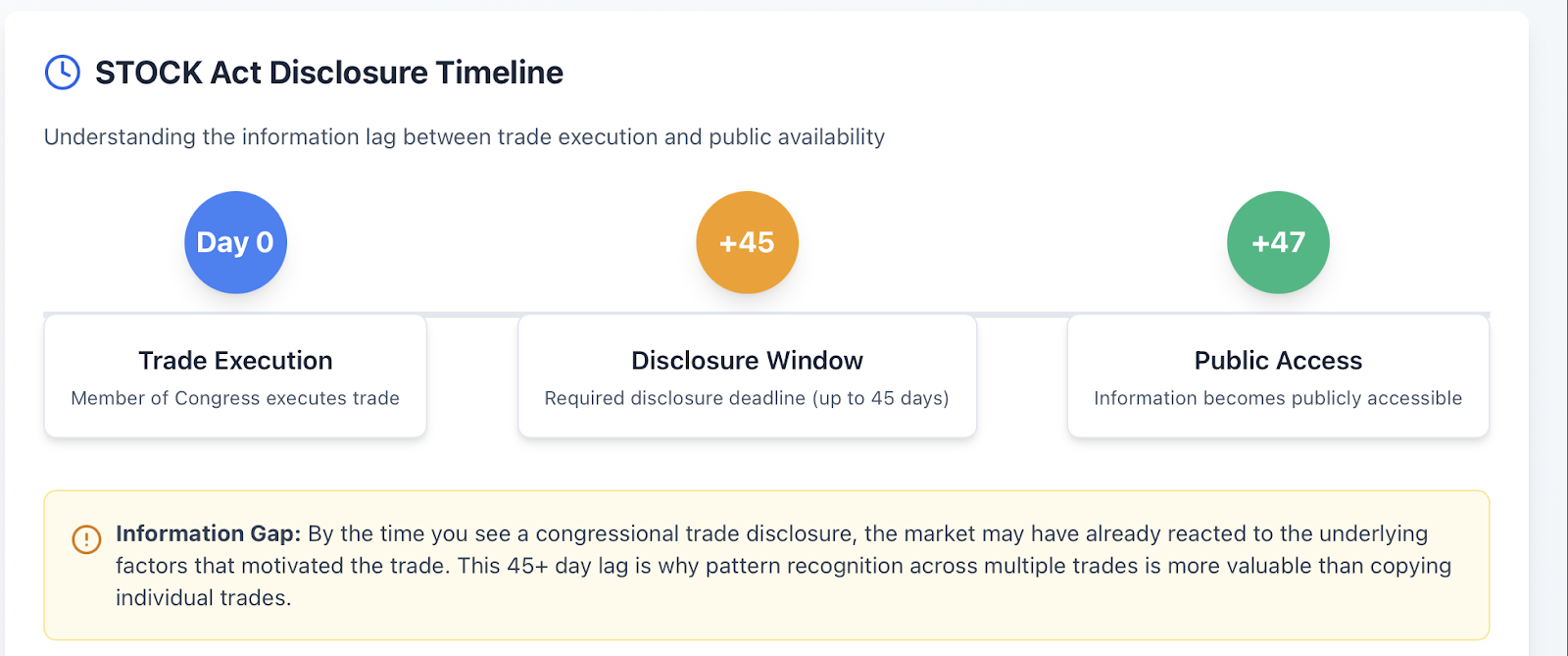Select the orange +45 circle marker
Image resolution: width=1568 pixels, height=656 pixels.
pyautogui.click(x=747, y=242)
